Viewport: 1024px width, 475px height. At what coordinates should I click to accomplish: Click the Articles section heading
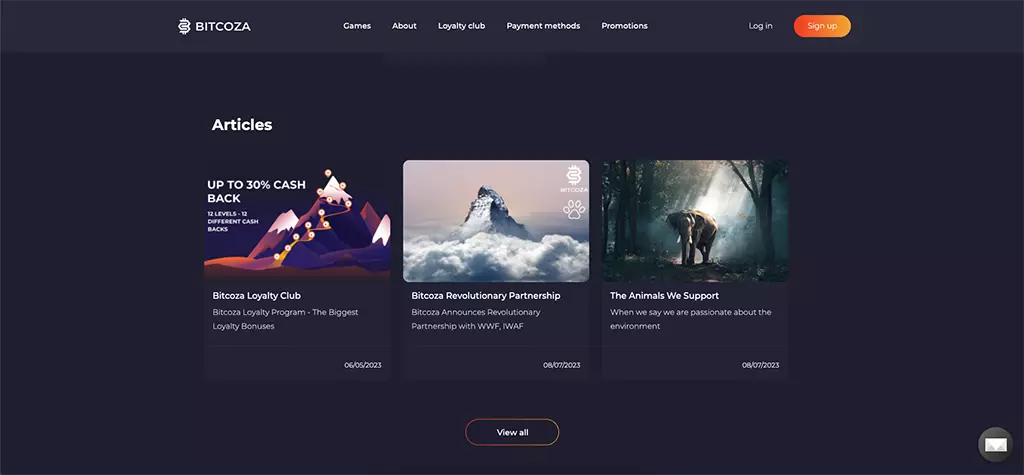(242, 125)
